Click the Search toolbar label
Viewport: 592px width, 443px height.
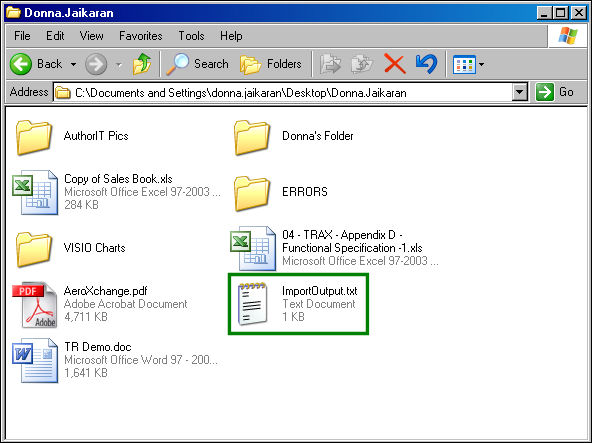pos(211,64)
